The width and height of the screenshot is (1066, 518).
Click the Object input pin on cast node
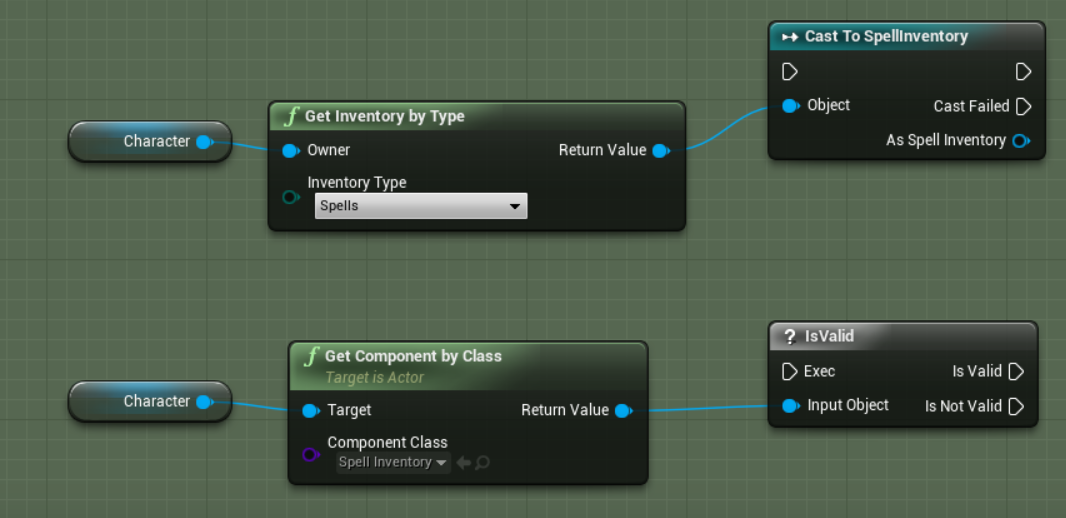(790, 106)
